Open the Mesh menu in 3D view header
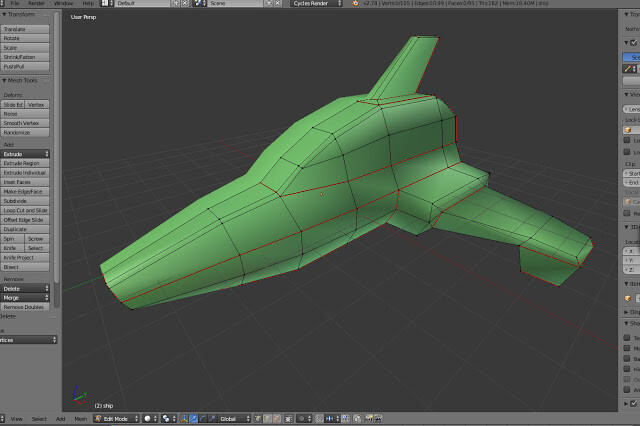The height and width of the screenshot is (426, 640). pyautogui.click(x=80, y=419)
